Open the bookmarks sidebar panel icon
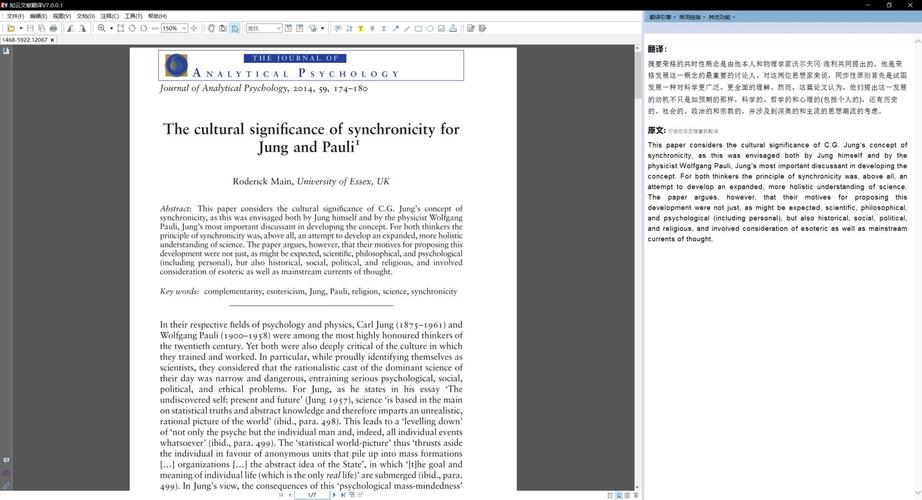The height and width of the screenshot is (500, 922). click(6, 51)
